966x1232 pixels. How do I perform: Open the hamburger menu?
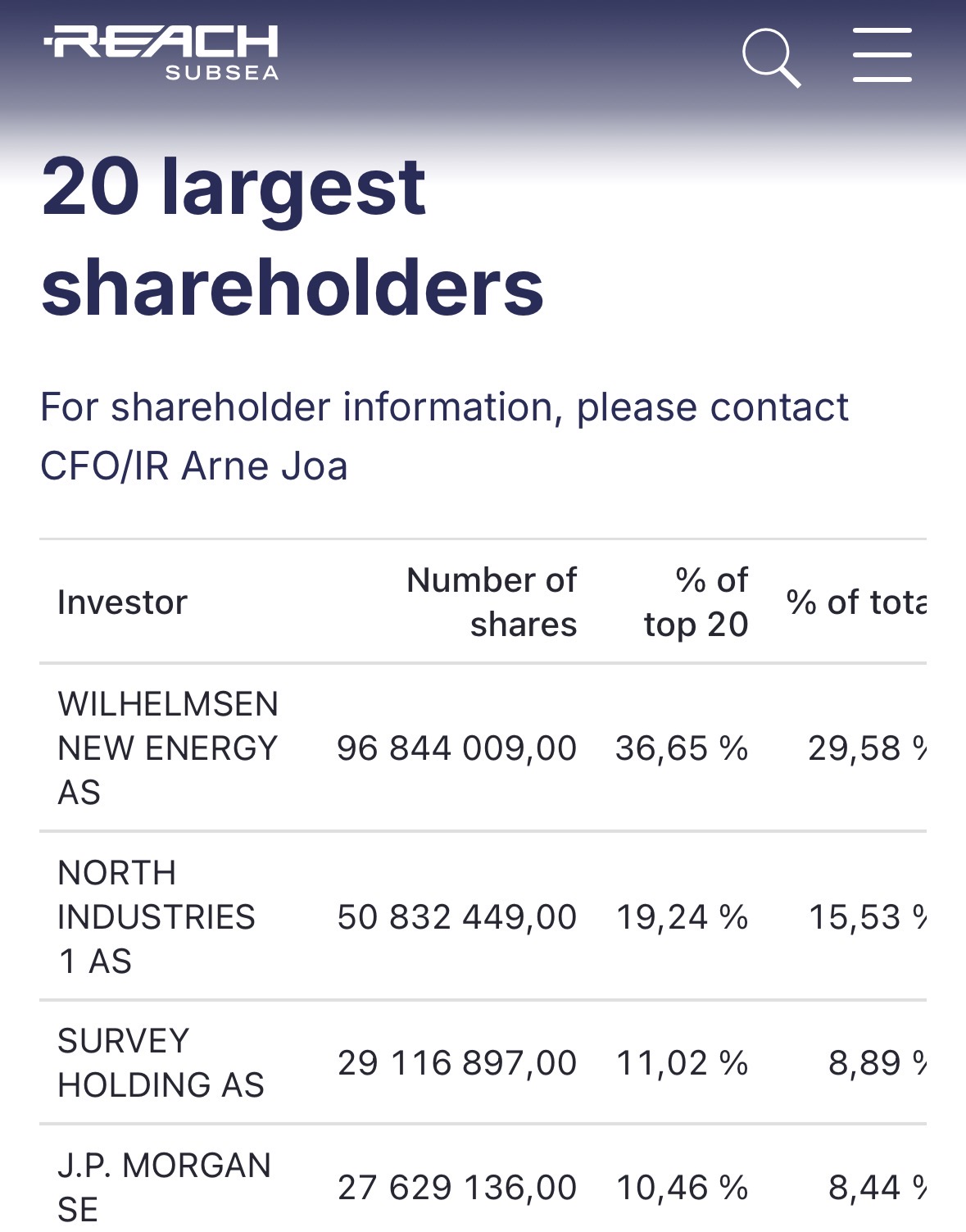click(882, 55)
